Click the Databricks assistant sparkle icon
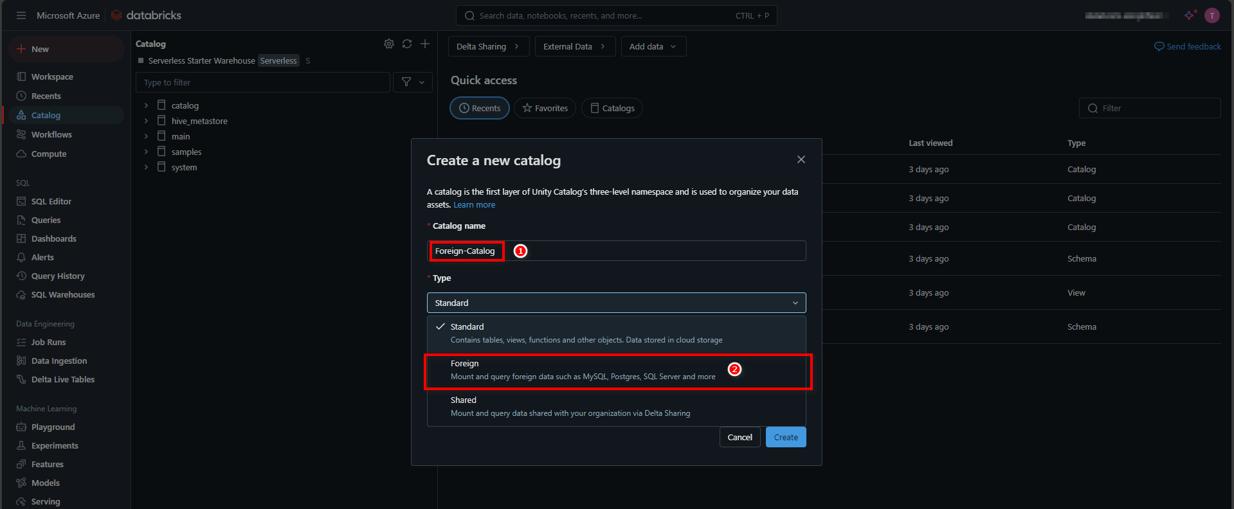The height and width of the screenshot is (509, 1234). coord(1189,16)
